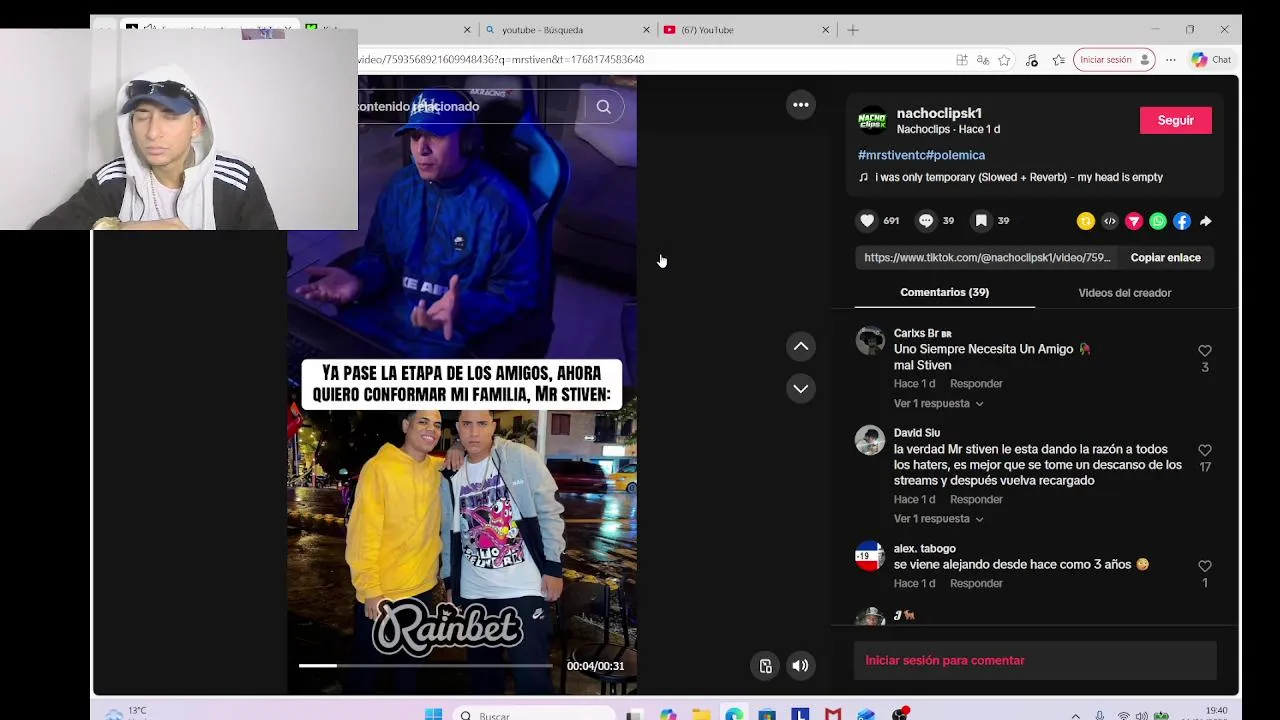Screen dimensions: 1280x720
Task: Open the Microsoft Edge taskbar icon
Action: click(x=734, y=714)
